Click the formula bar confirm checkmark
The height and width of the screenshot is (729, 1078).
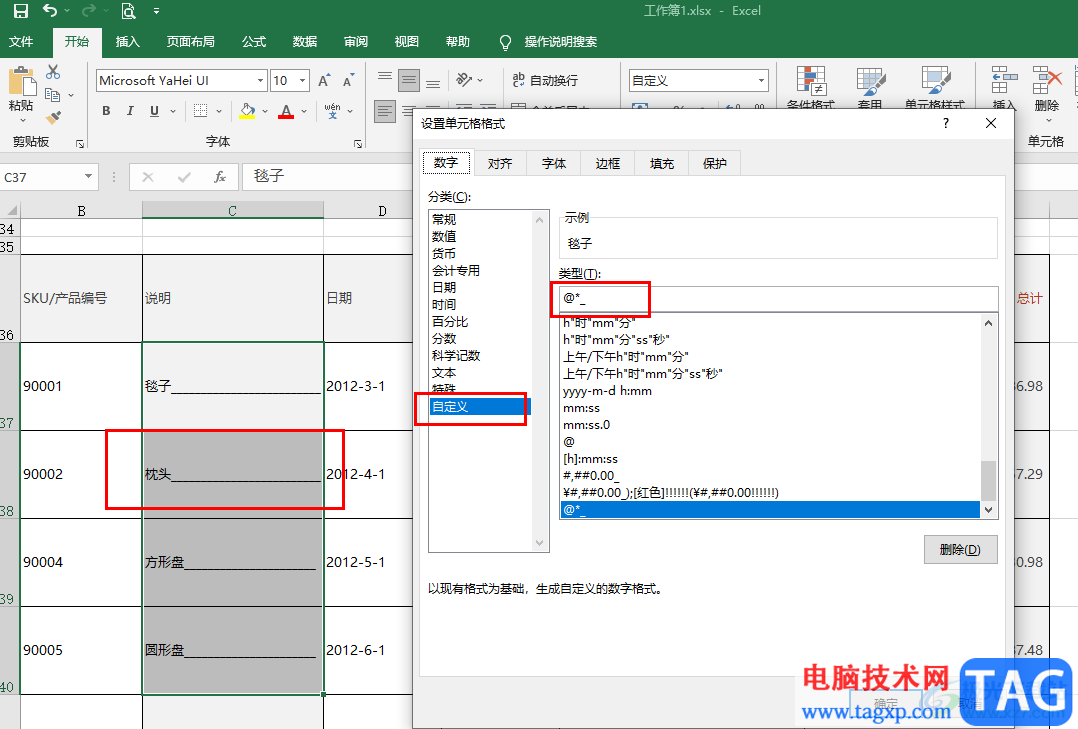(184, 177)
